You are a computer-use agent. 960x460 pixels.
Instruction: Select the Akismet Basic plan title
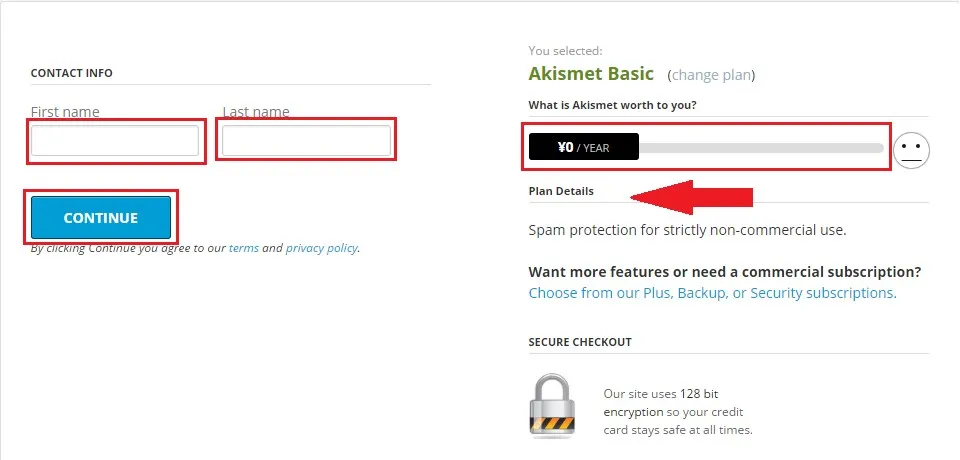pyautogui.click(x=591, y=74)
